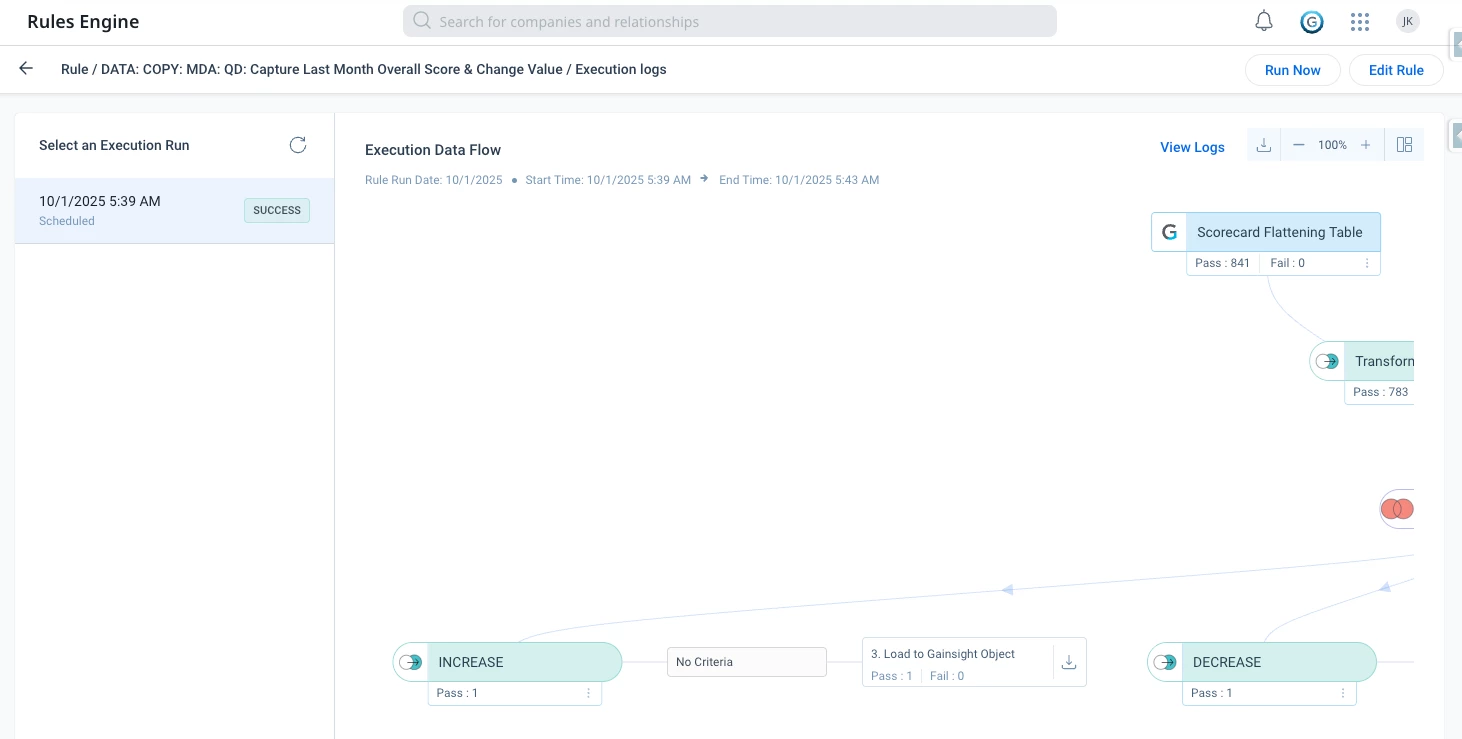
Task: Click the Select an Execution Run heading
Action: (x=114, y=145)
